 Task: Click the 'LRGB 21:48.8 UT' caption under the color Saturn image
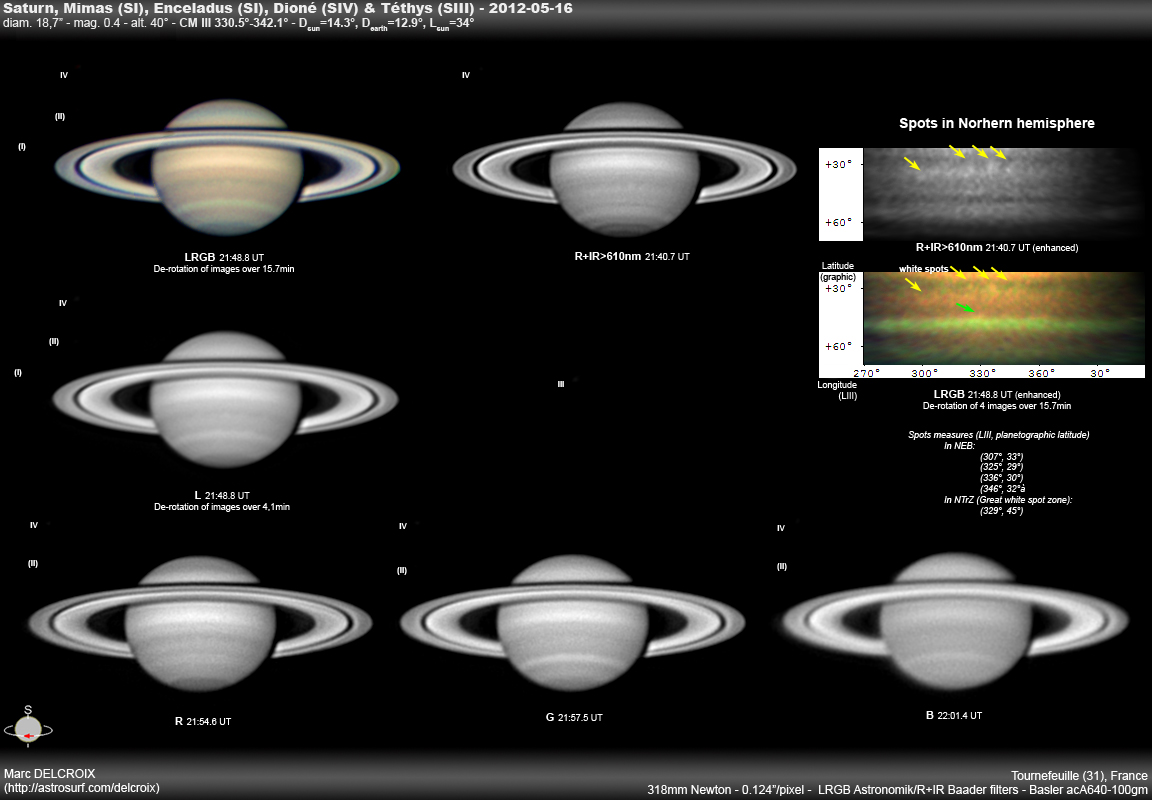pyautogui.click(x=224, y=257)
